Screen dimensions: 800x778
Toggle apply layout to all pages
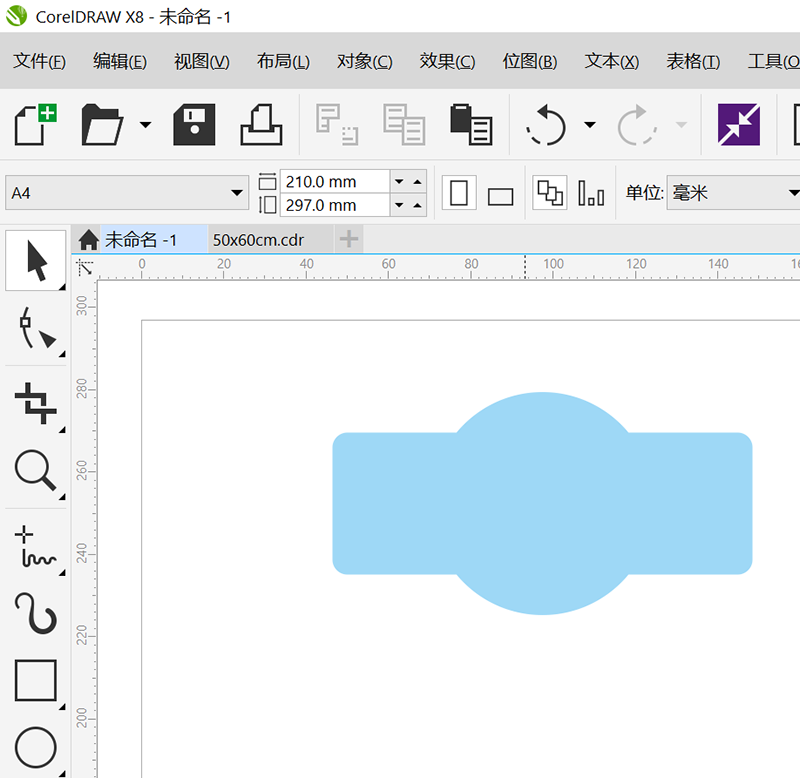[x=549, y=193]
